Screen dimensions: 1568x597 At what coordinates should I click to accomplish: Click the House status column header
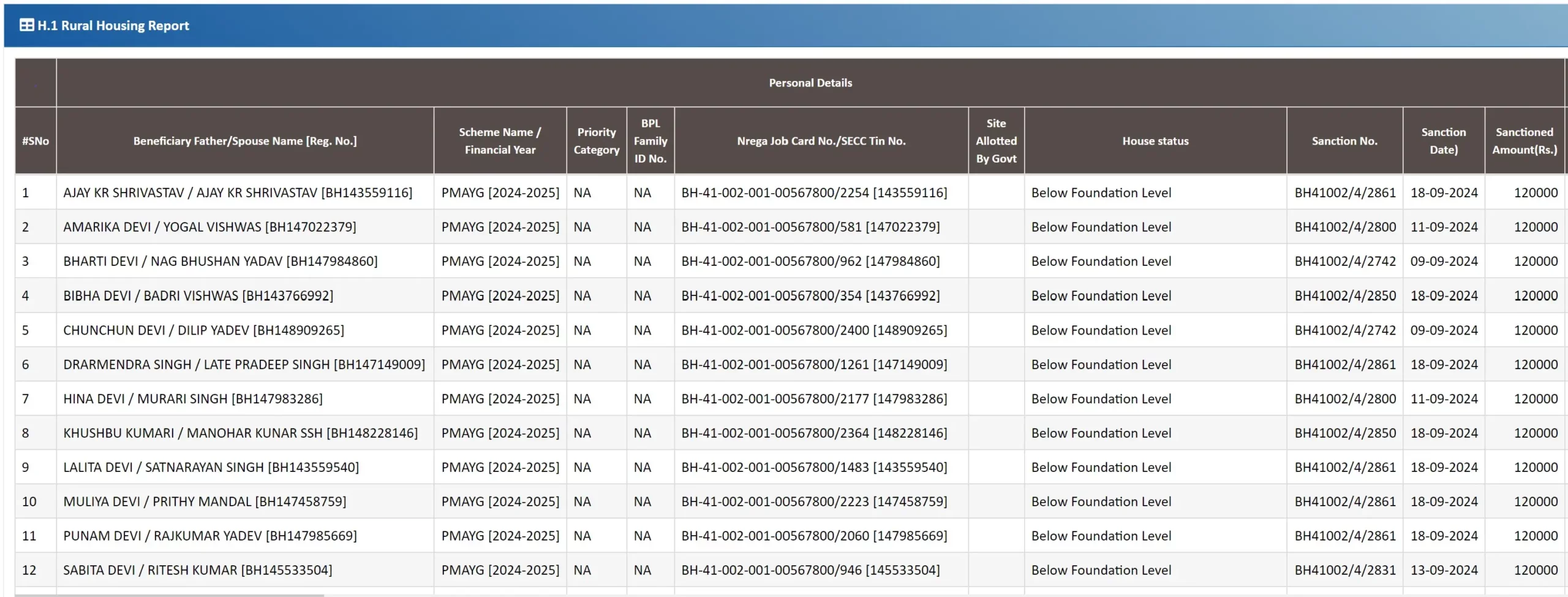pos(1155,141)
